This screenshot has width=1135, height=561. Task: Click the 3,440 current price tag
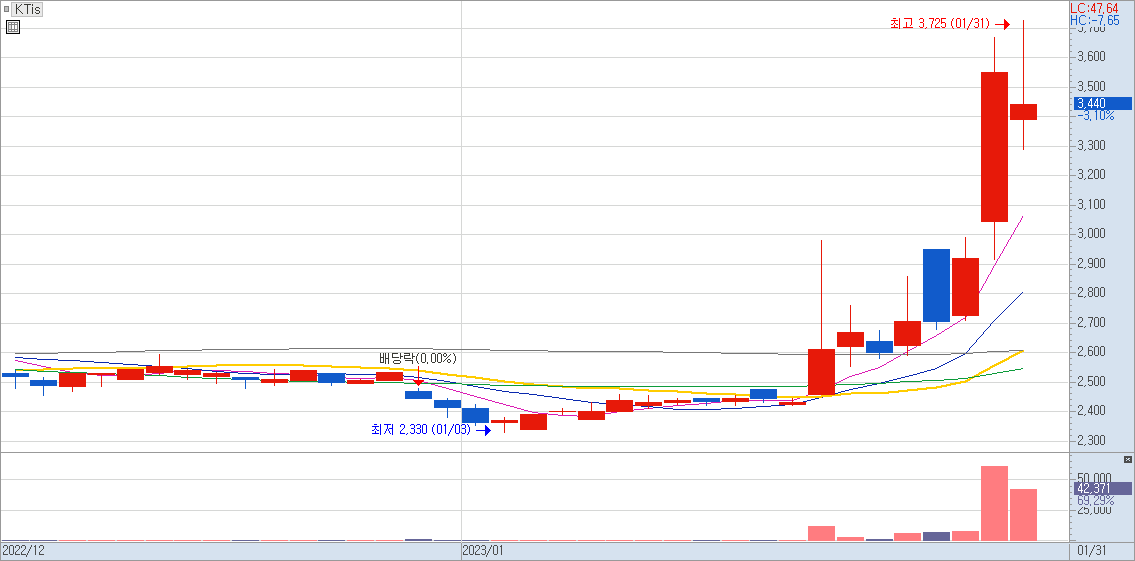click(x=1101, y=103)
